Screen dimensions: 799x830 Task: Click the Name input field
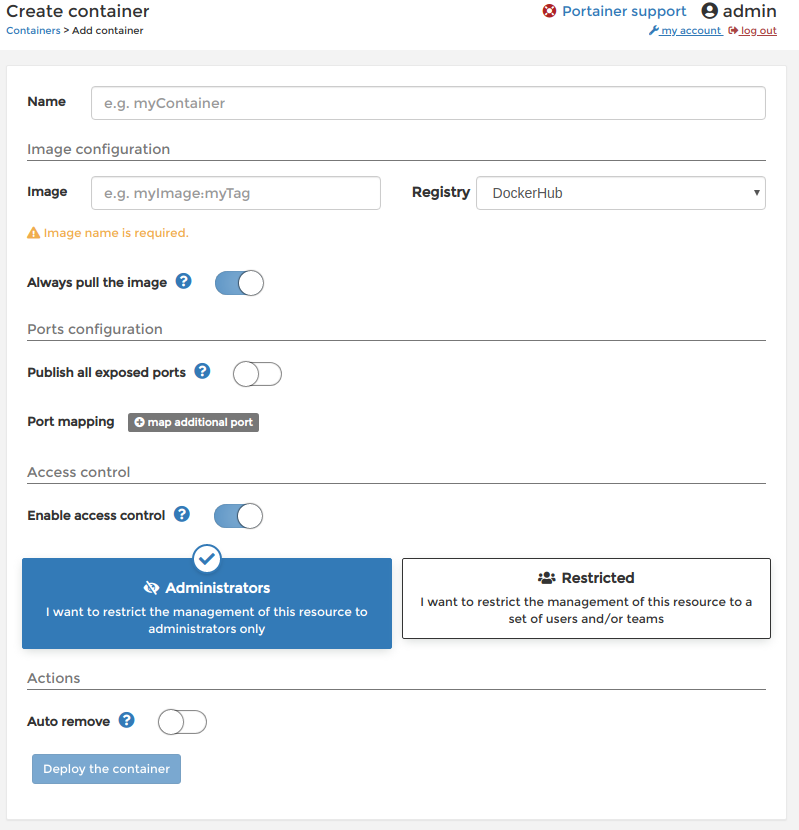pyautogui.click(x=428, y=103)
